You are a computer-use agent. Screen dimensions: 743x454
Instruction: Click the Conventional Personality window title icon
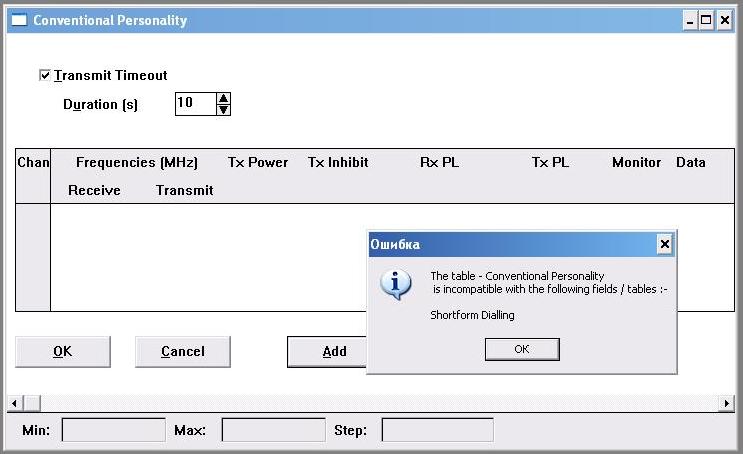pyautogui.click(x=18, y=20)
